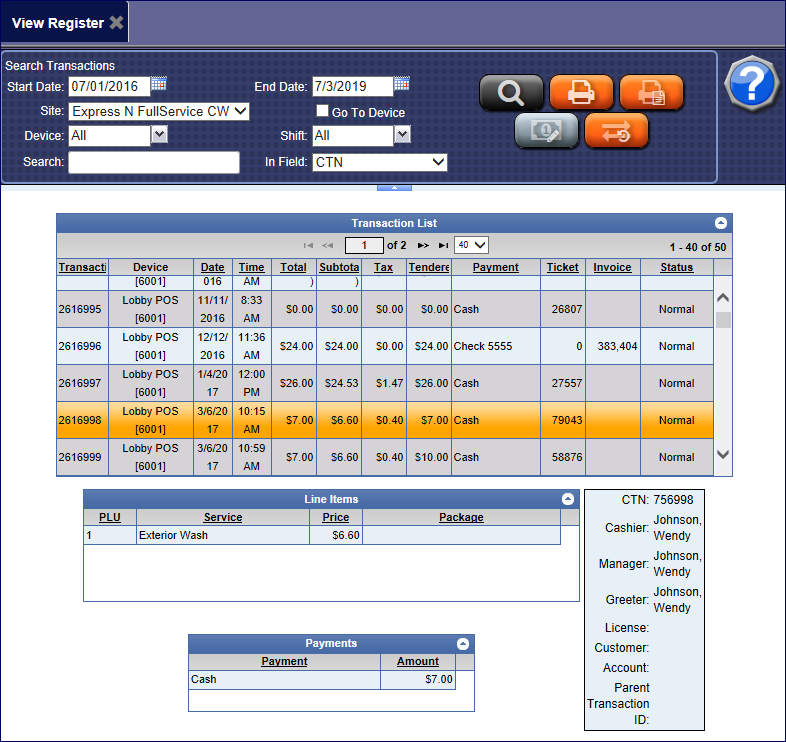Open the Start Date calendar picker
Screen dimensions: 786x742
[159, 84]
